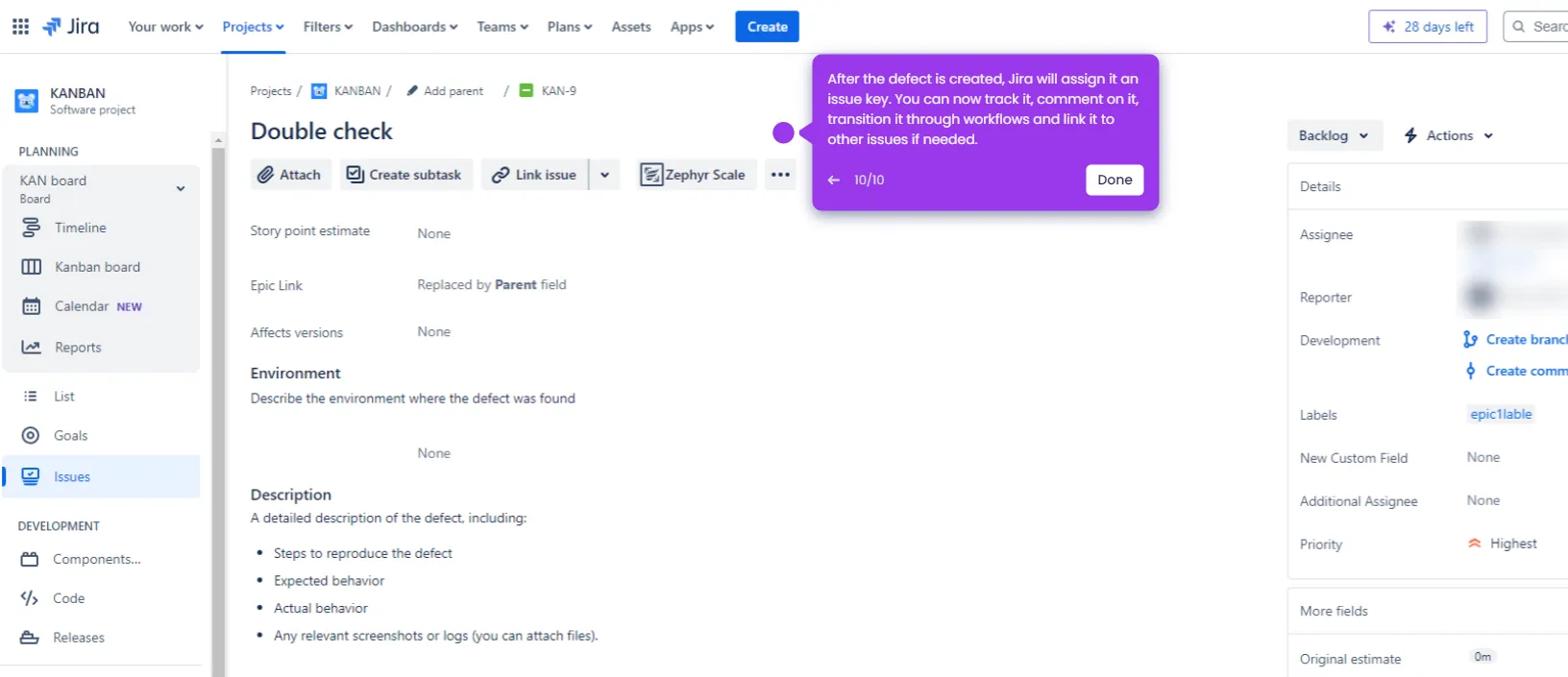Edit the Highest priority value
This screenshot has width=1568, height=677.
click(x=1503, y=544)
